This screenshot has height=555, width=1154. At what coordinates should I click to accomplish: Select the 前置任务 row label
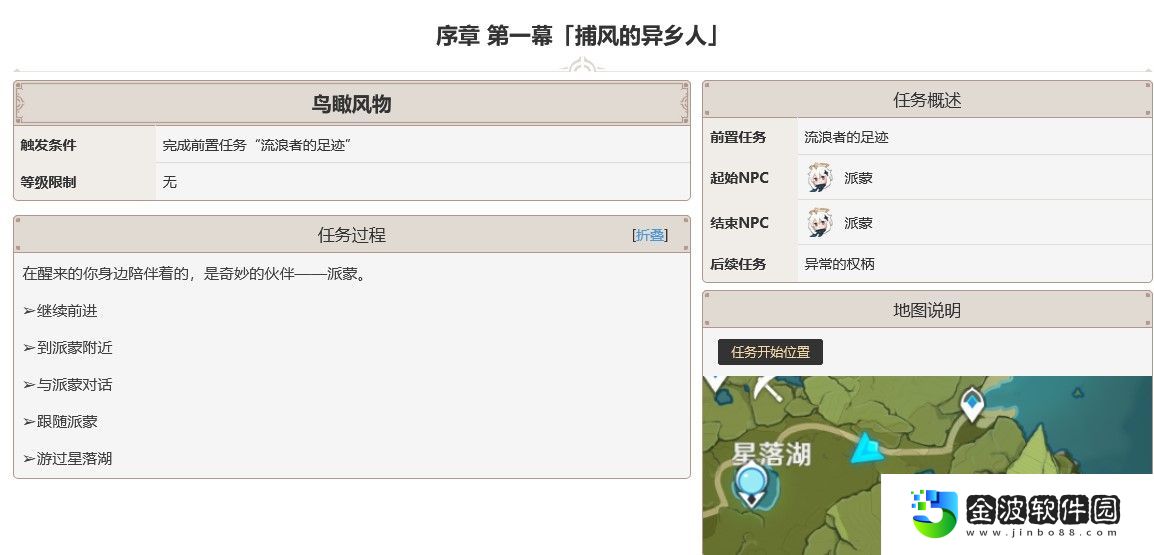pyautogui.click(x=738, y=137)
